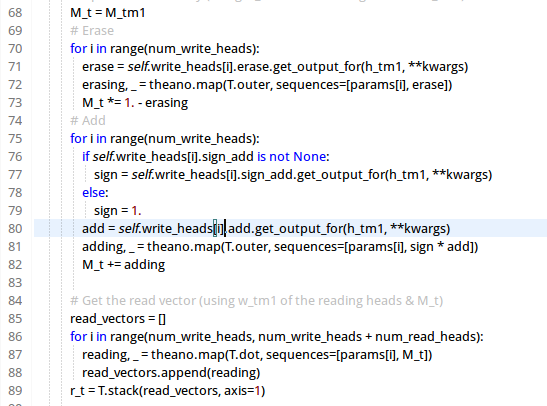Place cursor on the '# Add' comment
Screen dimensions: 547x406
(x=88, y=121)
